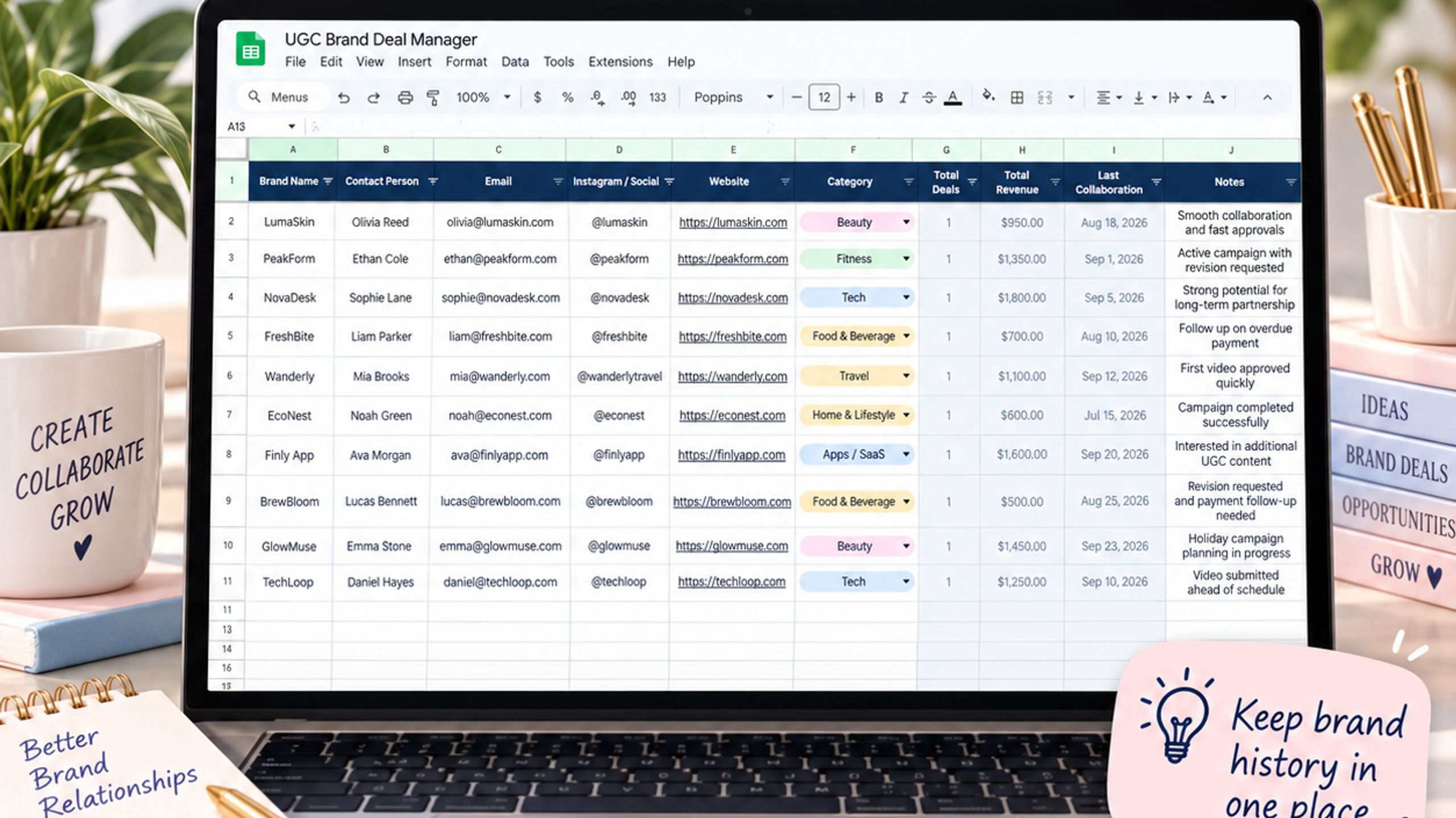This screenshot has width=1456, height=818.
Task: Open the https://novadesk.com link
Action: click(x=733, y=297)
